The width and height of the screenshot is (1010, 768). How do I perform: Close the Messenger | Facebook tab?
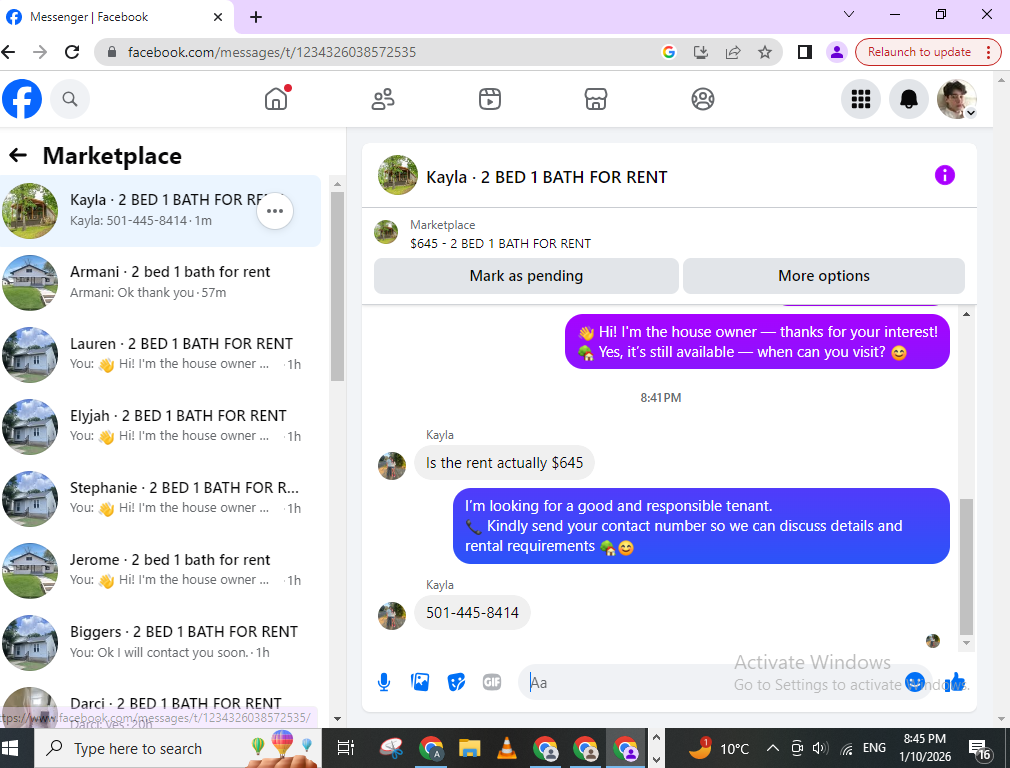click(218, 17)
